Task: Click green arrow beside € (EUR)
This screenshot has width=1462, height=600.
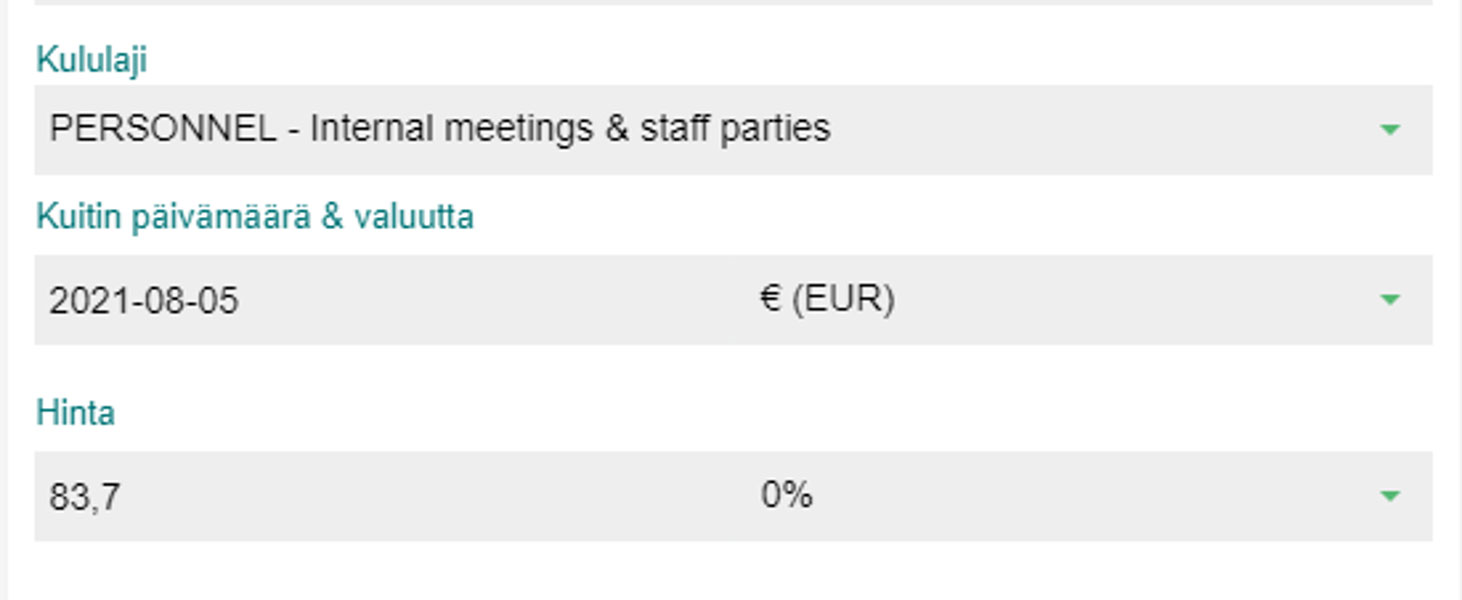Action: click(x=1389, y=300)
